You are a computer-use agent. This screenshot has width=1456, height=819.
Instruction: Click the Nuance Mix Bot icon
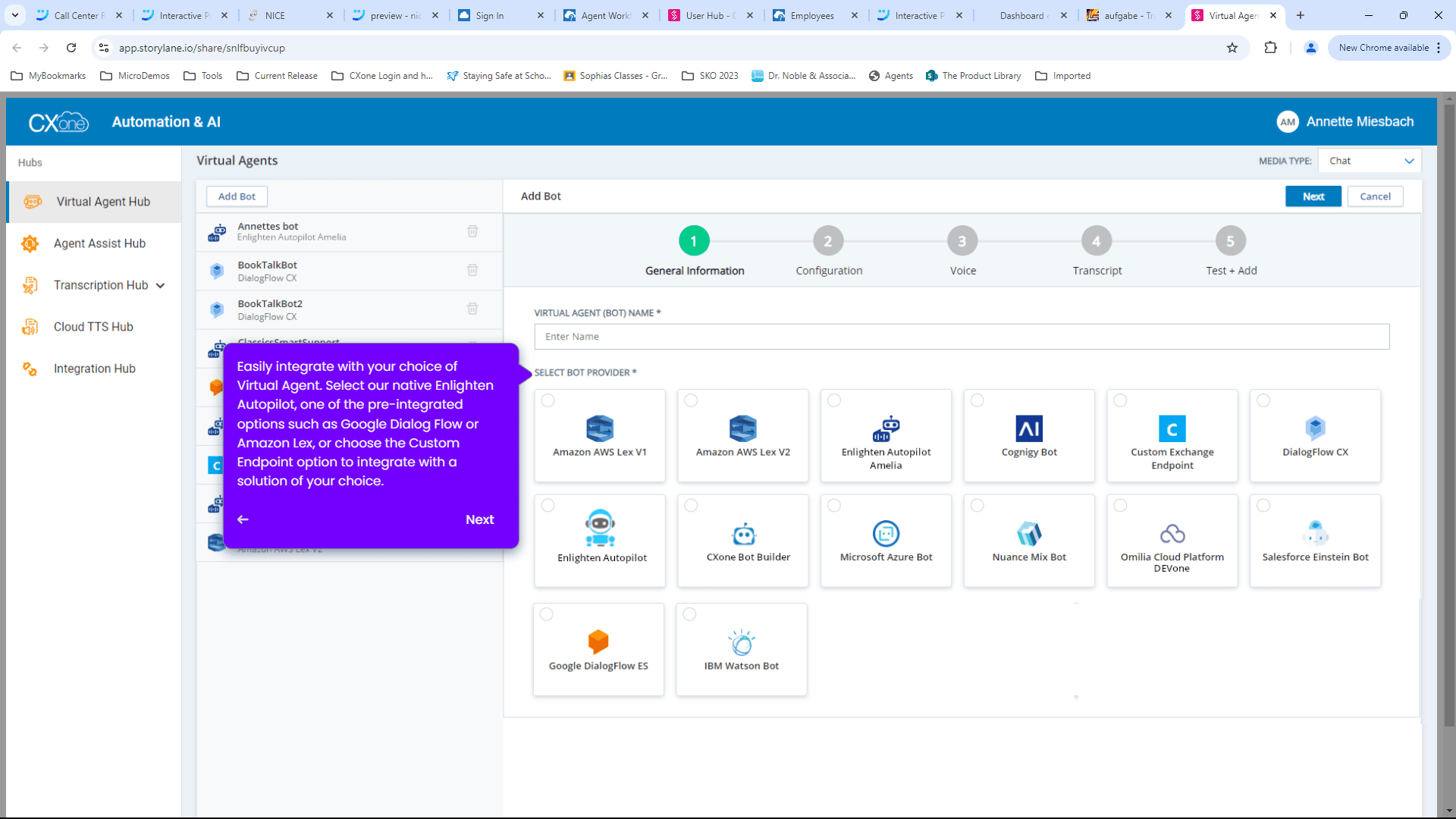[1029, 534]
